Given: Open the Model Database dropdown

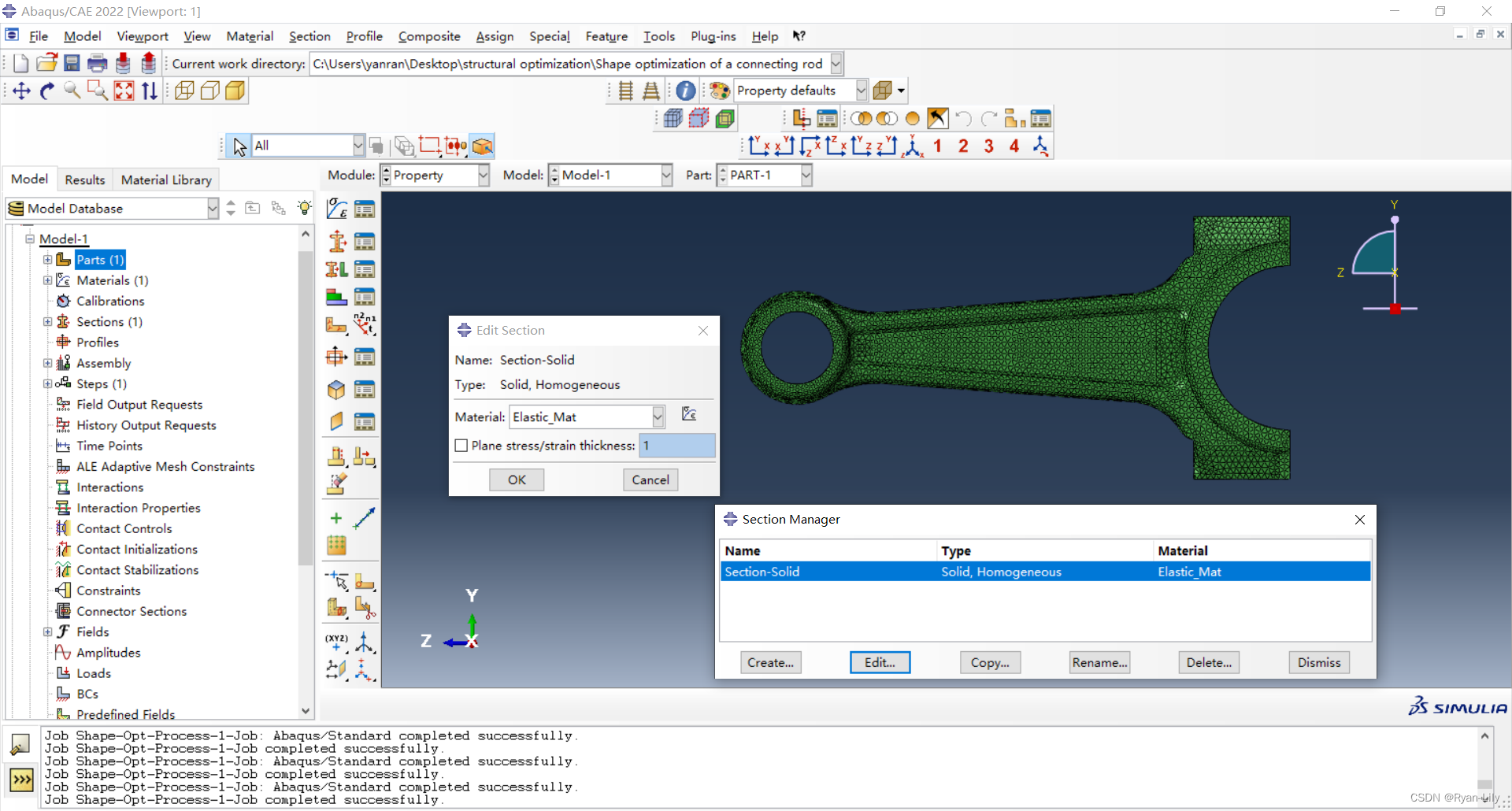Looking at the screenshot, I should click(213, 208).
